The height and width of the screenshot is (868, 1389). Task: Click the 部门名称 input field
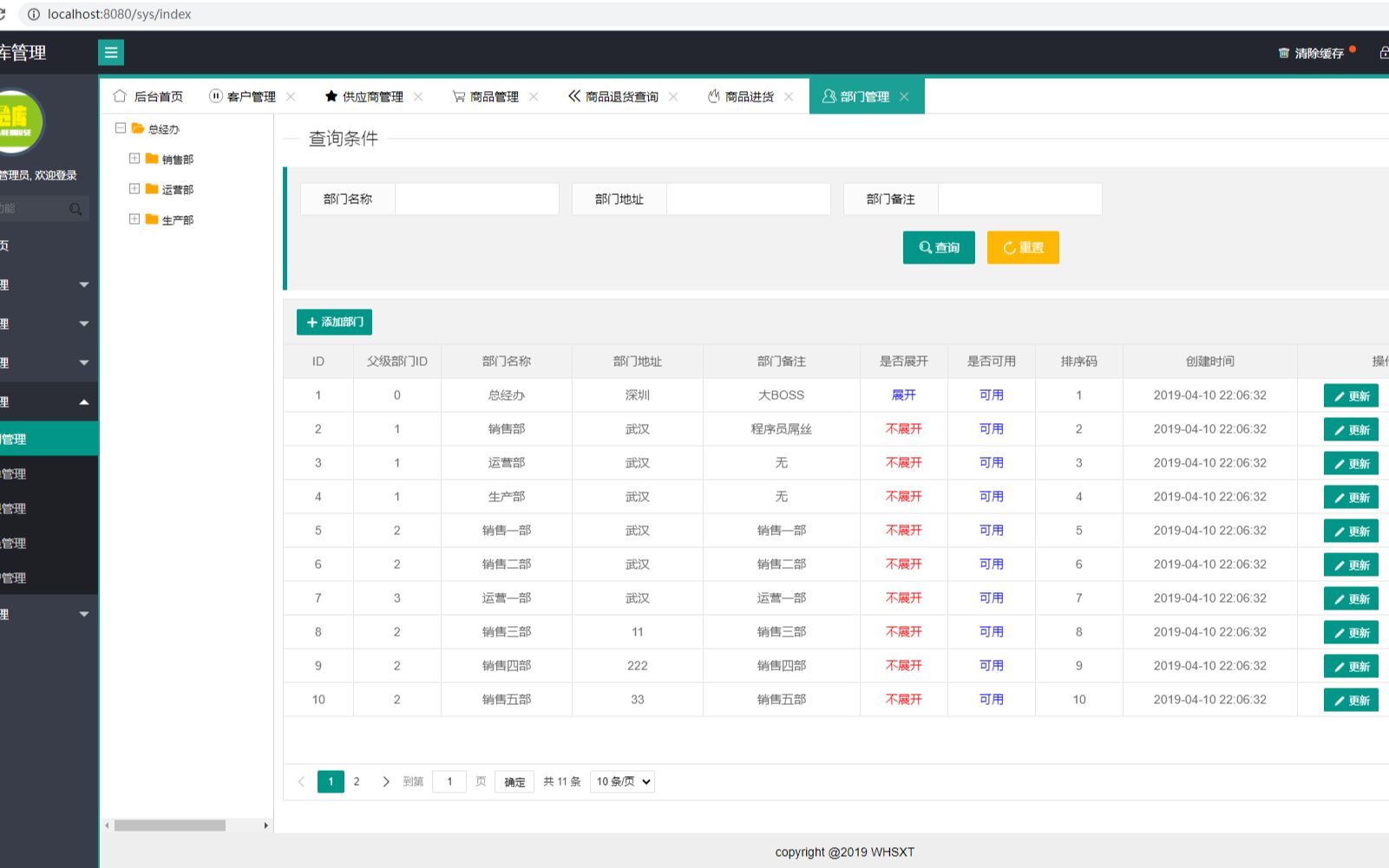tap(476, 199)
